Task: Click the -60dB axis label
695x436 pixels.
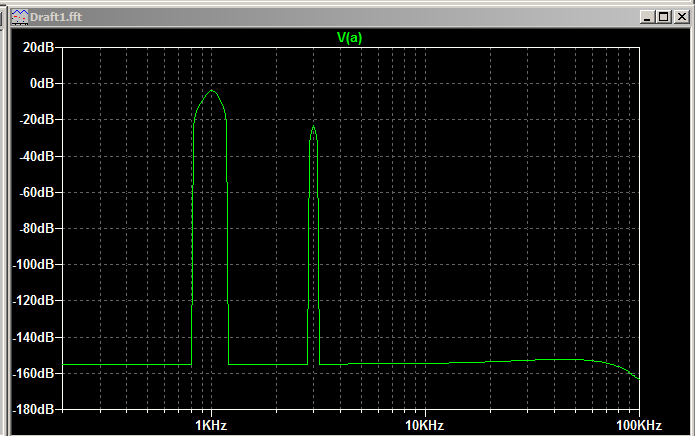Action: (37, 192)
